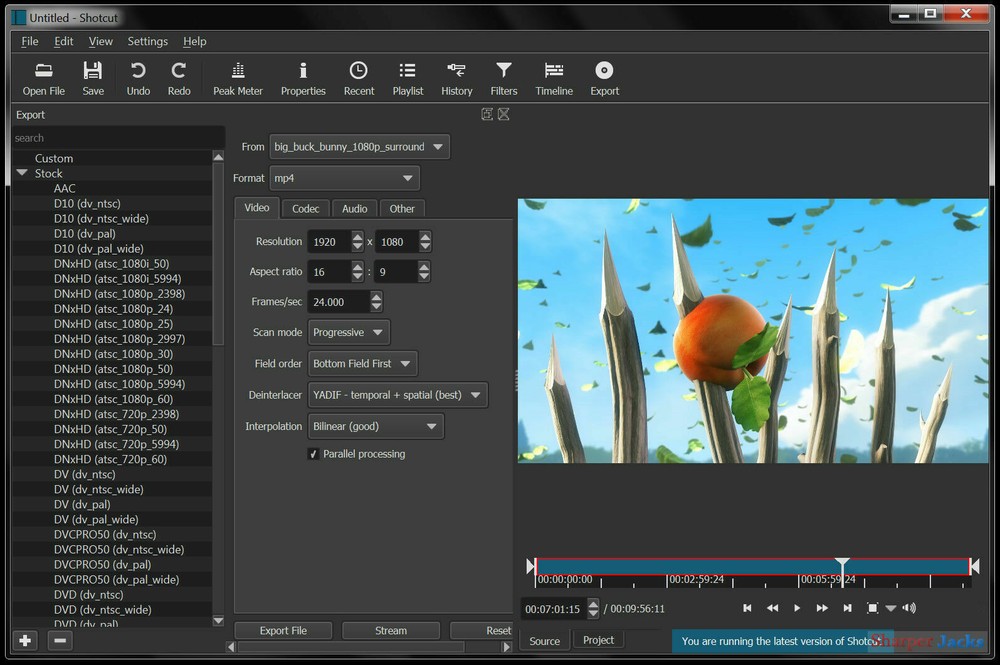The image size is (1000, 665).
Task: Open the History panel
Action: tap(456, 75)
